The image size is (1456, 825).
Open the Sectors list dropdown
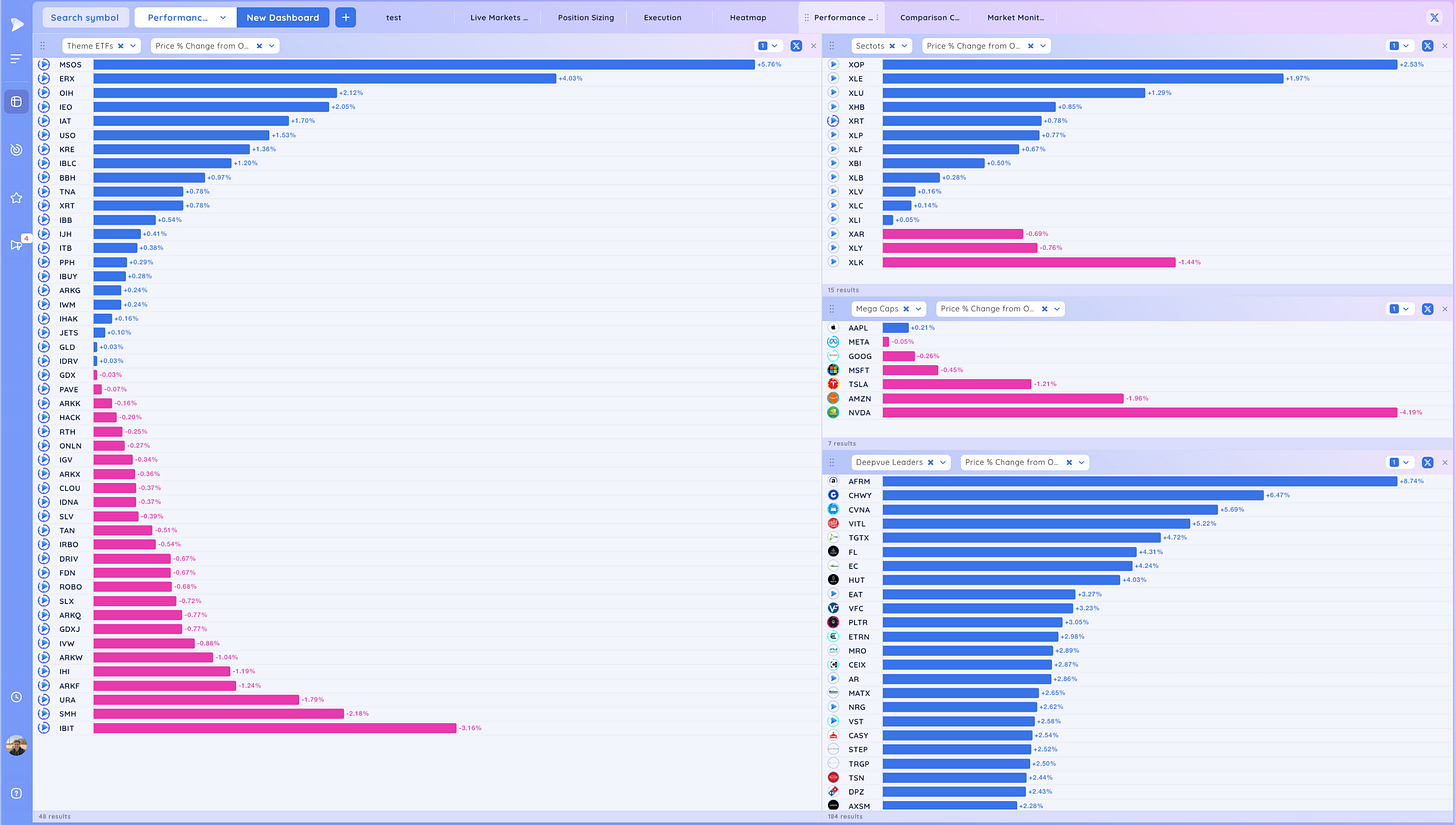905,46
